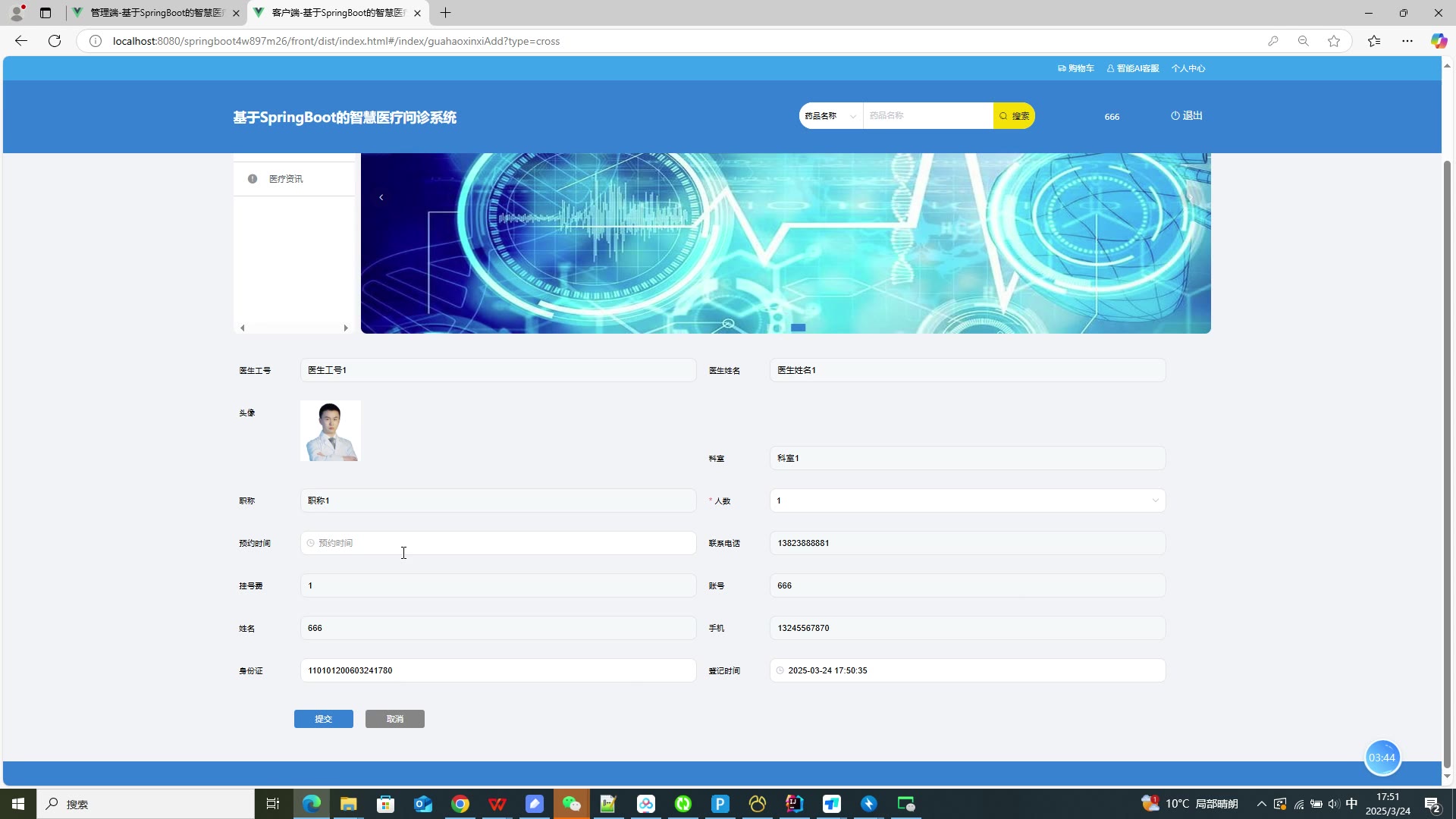Expand the 药品名称 search-type dropdown
1456x819 pixels.
coord(830,116)
